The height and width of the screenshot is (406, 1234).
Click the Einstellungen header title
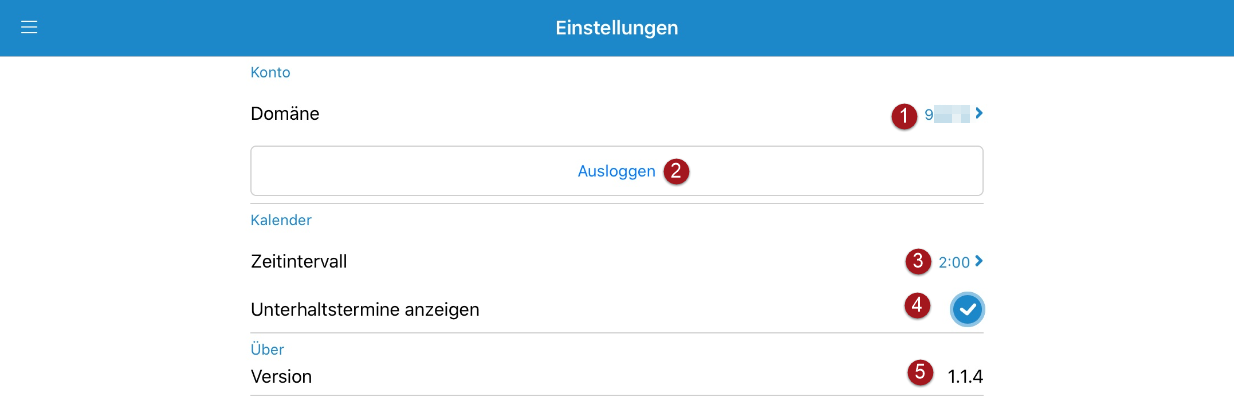(617, 28)
